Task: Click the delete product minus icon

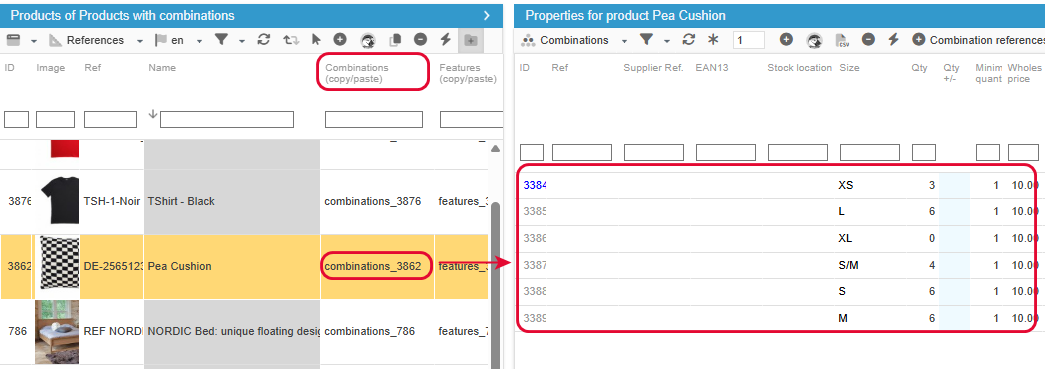Action: coord(421,40)
